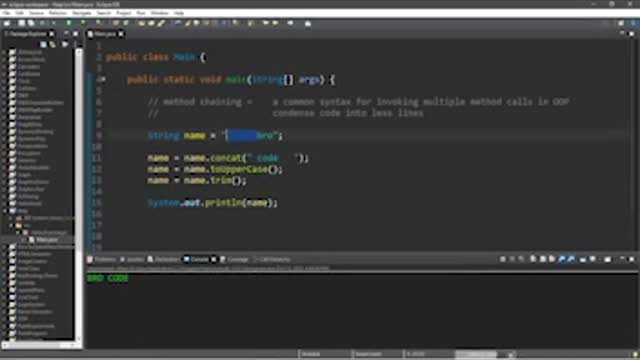Click the status bar progress indicator
The image size is (640, 360).
476,354
